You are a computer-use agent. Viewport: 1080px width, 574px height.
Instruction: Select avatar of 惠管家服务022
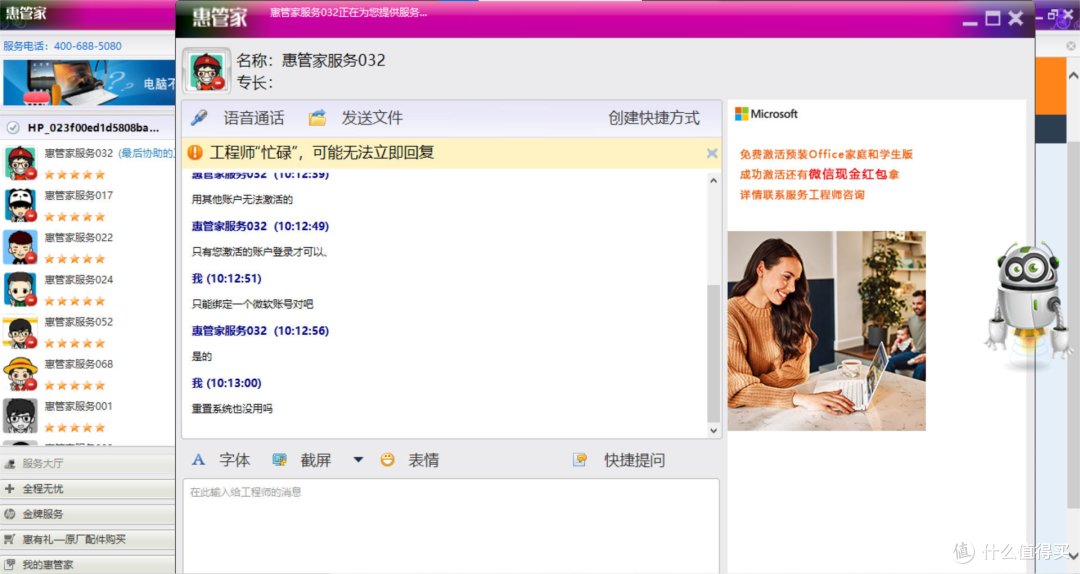[20, 247]
